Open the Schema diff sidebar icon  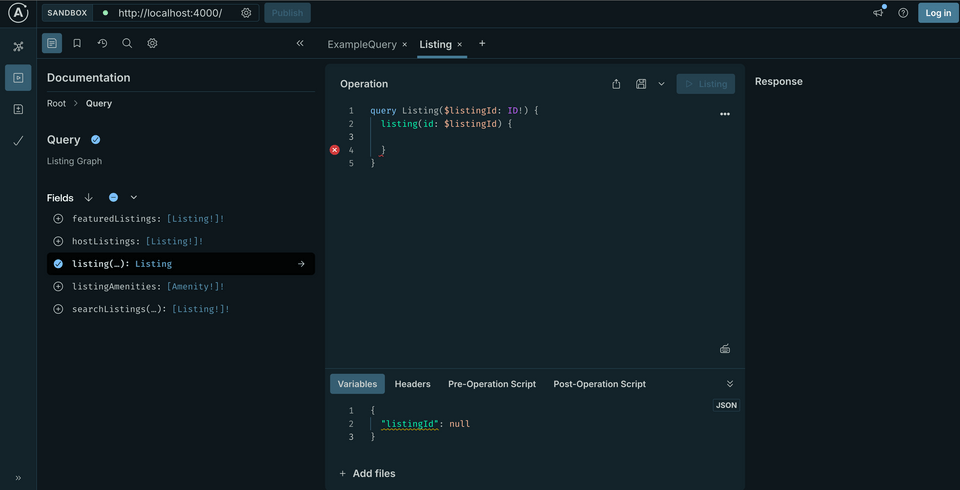[18, 109]
